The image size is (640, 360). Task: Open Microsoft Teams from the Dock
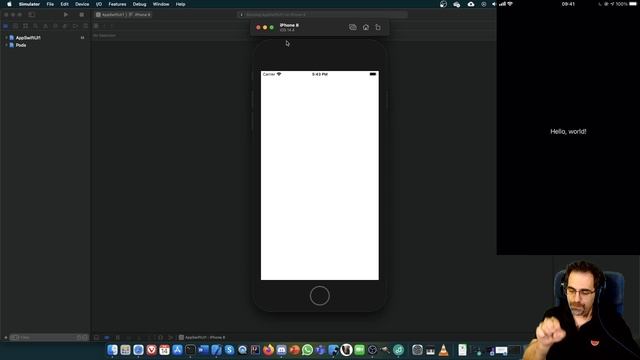320,350
